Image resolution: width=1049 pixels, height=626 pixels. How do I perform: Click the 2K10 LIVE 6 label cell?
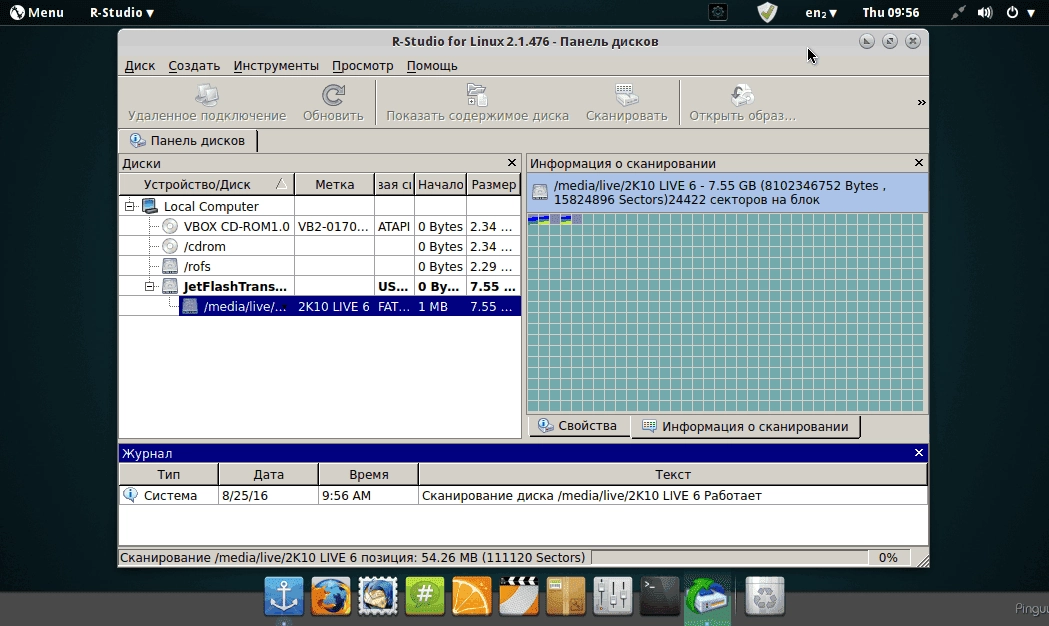pyautogui.click(x=334, y=306)
